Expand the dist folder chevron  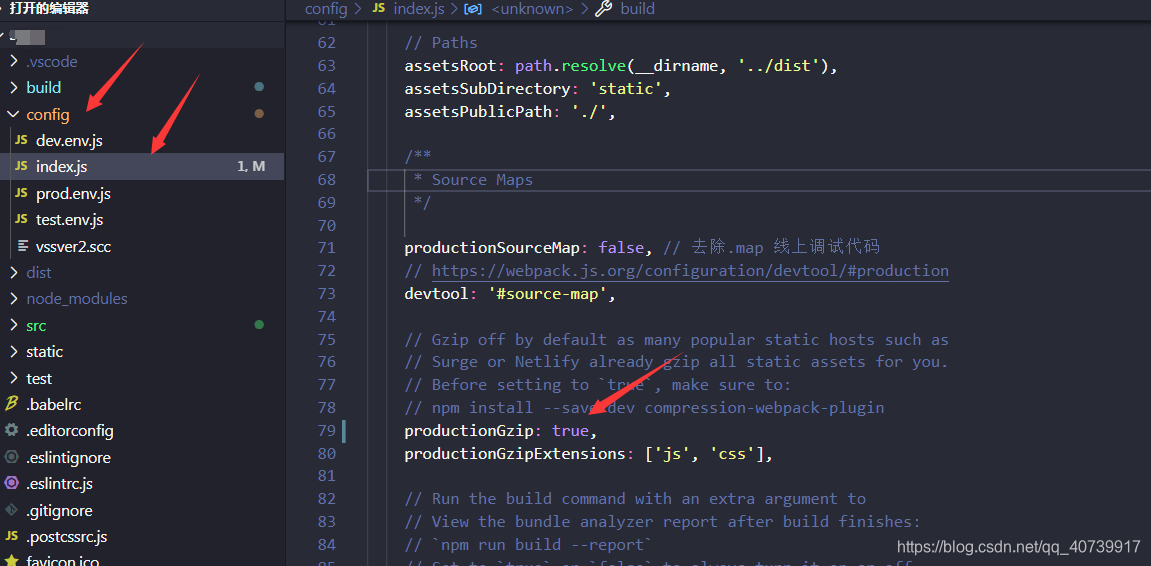coord(13,272)
